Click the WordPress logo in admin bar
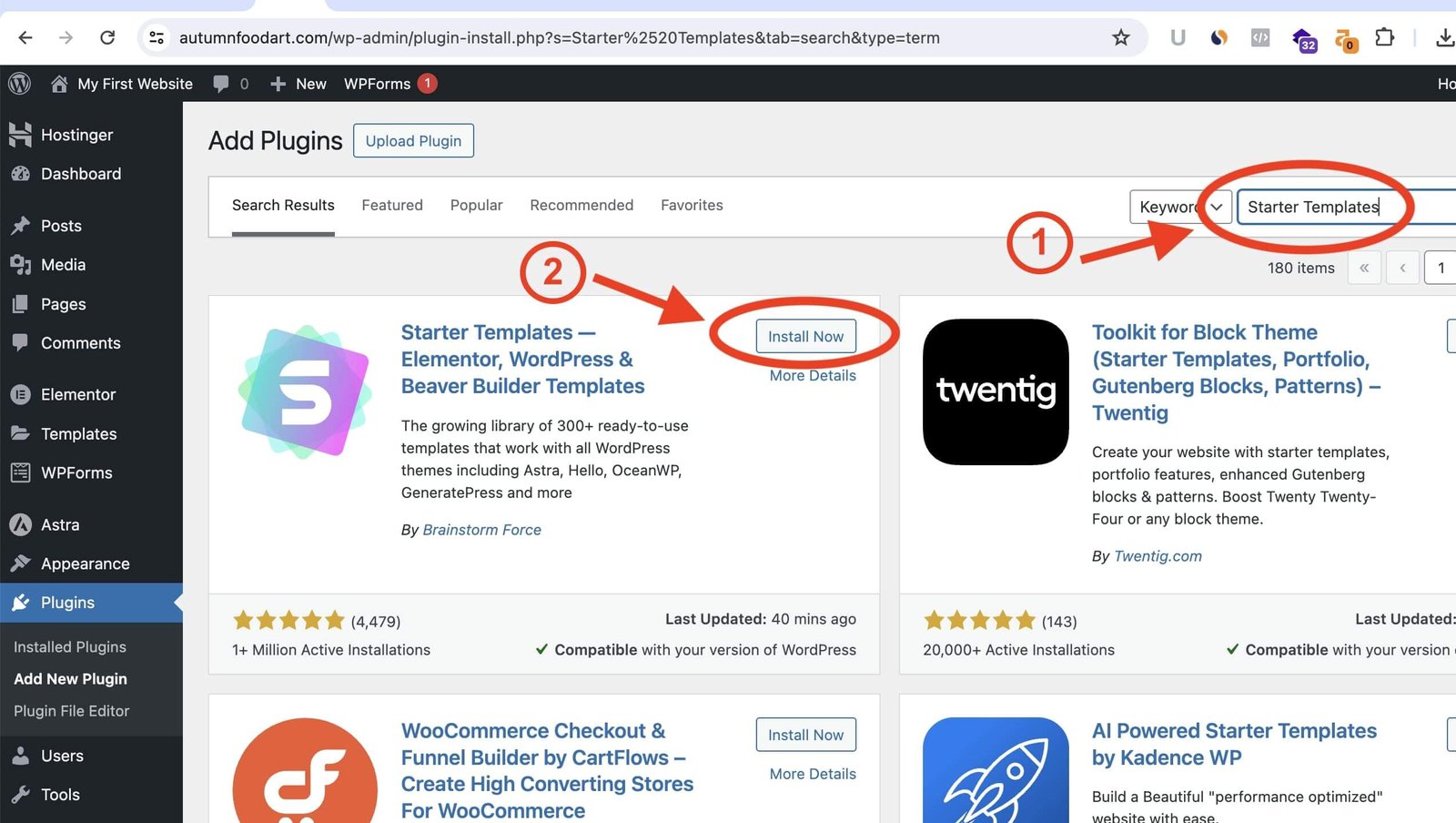The height and width of the screenshot is (823, 1456). (x=19, y=84)
